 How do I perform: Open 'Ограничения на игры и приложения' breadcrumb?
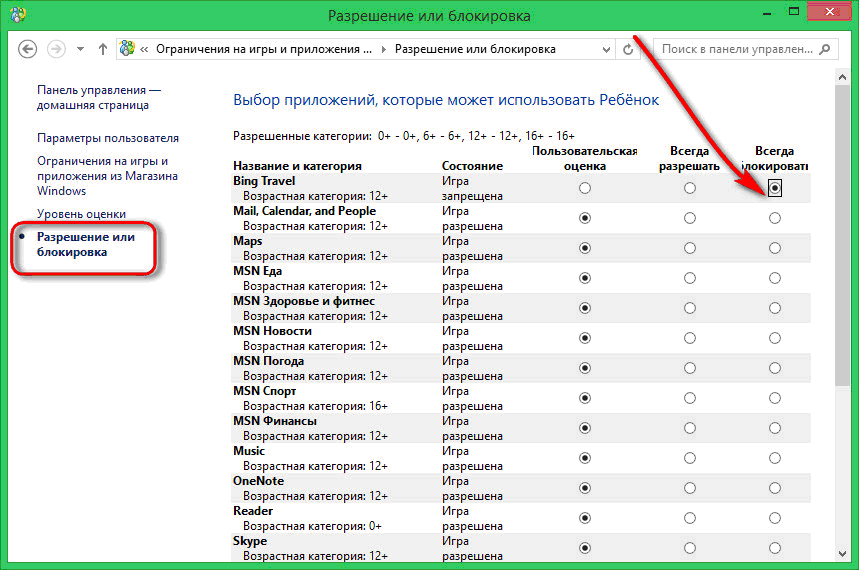[x=264, y=49]
